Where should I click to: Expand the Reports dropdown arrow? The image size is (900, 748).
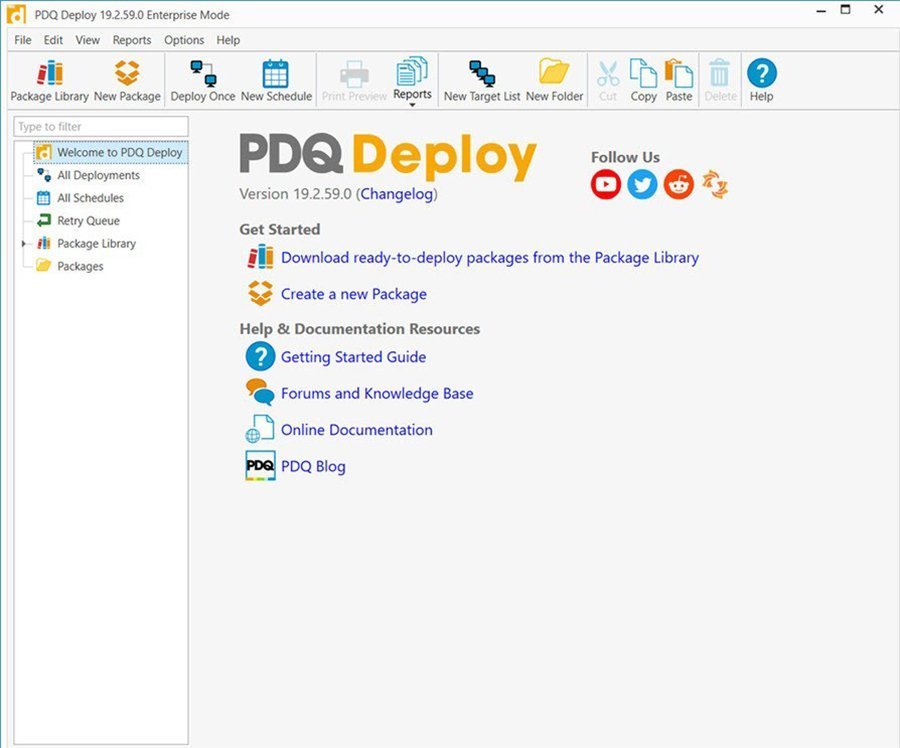pyautogui.click(x=412, y=105)
